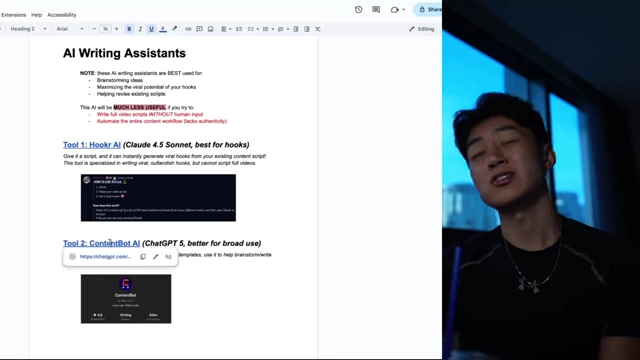Open the Accessibility menu
The width and height of the screenshot is (640, 360).
(62, 15)
